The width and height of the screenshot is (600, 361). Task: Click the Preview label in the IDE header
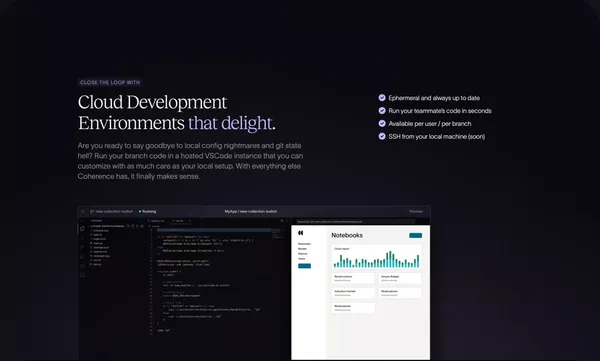click(416, 211)
